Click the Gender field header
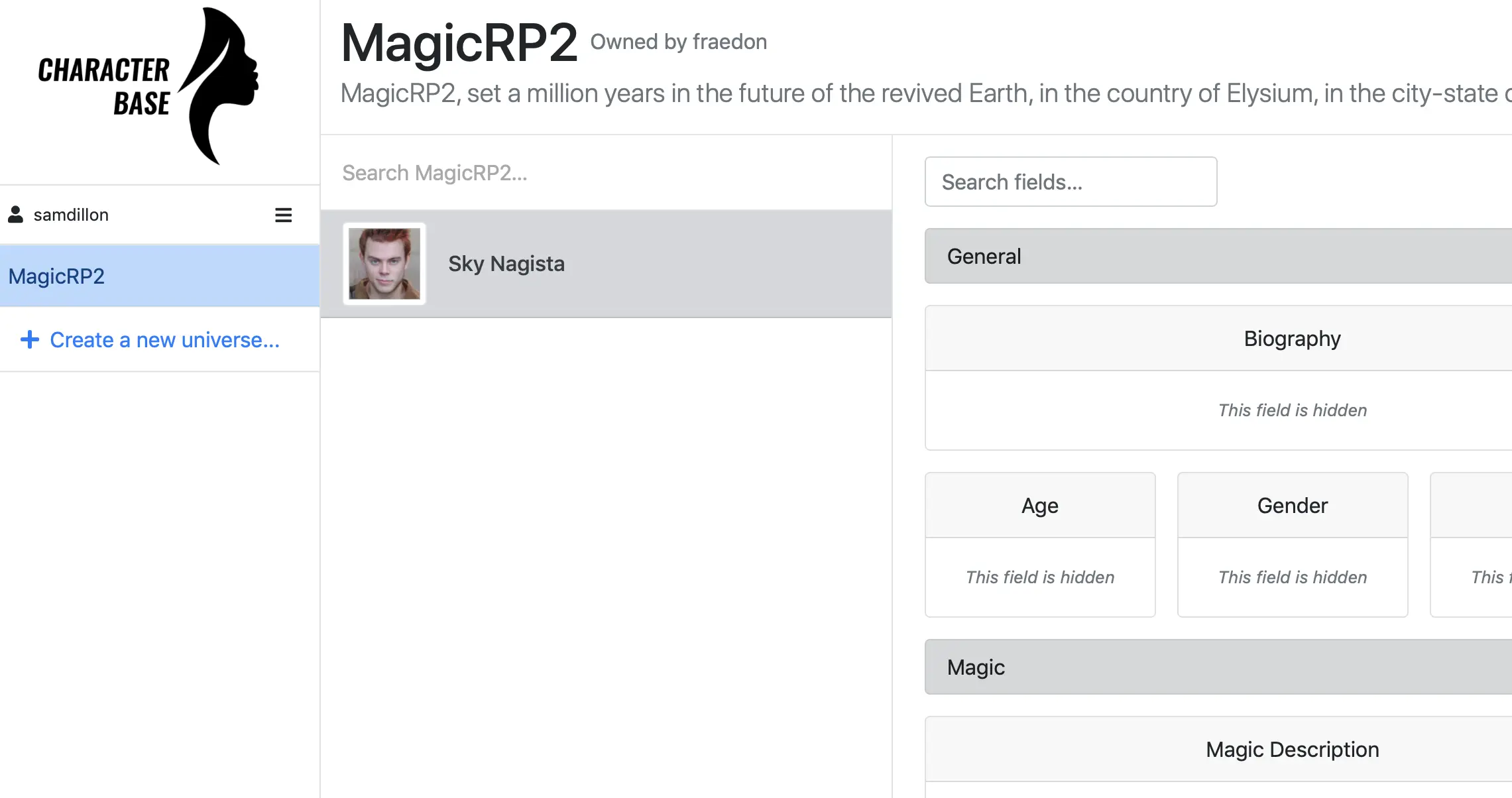This screenshot has height=798, width=1512. (x=1292, y=505)
